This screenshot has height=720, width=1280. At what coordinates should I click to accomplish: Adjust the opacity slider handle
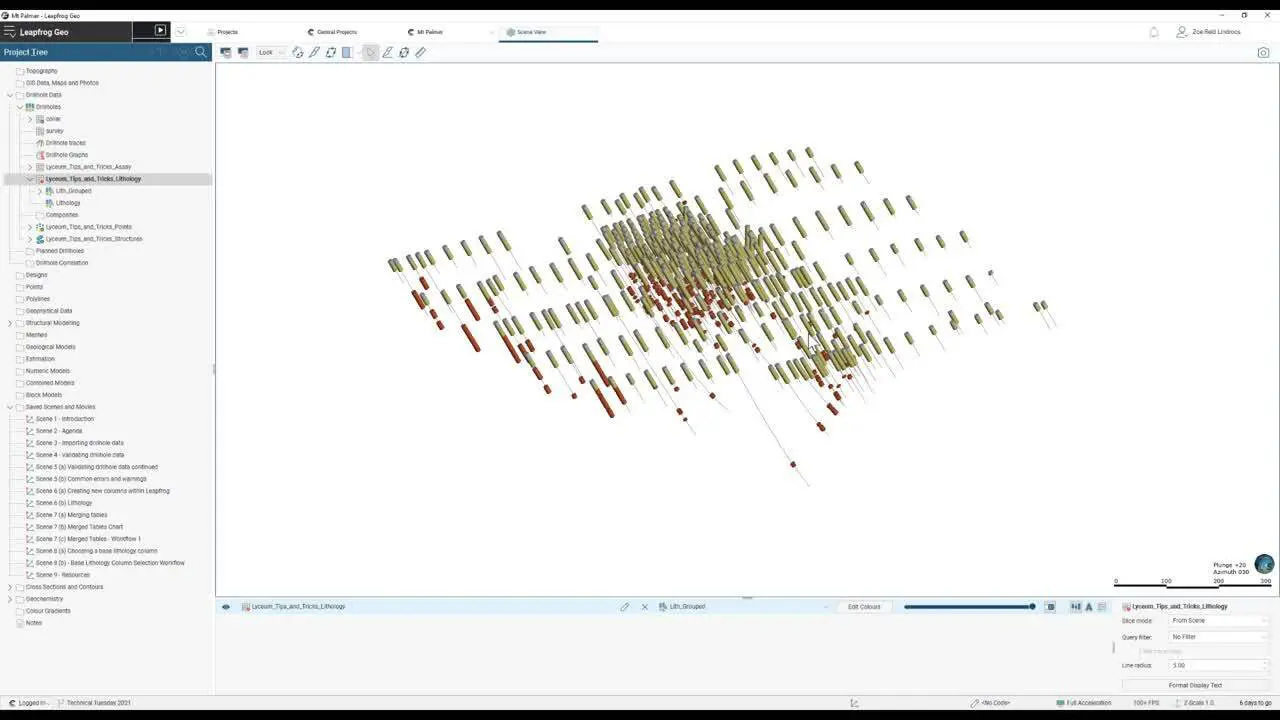tap(1032, 607)
